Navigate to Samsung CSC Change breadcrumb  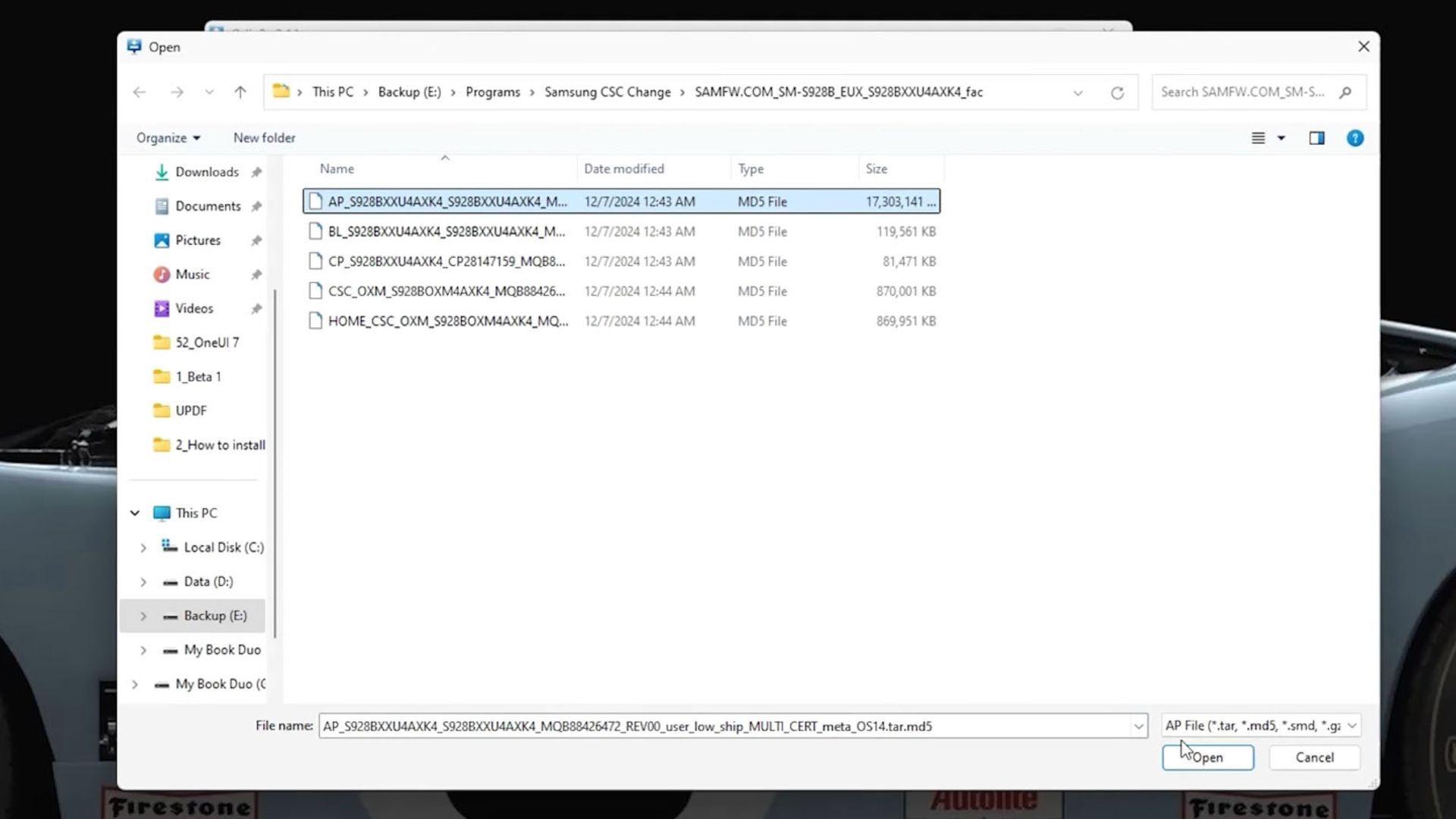coord(607,92)
